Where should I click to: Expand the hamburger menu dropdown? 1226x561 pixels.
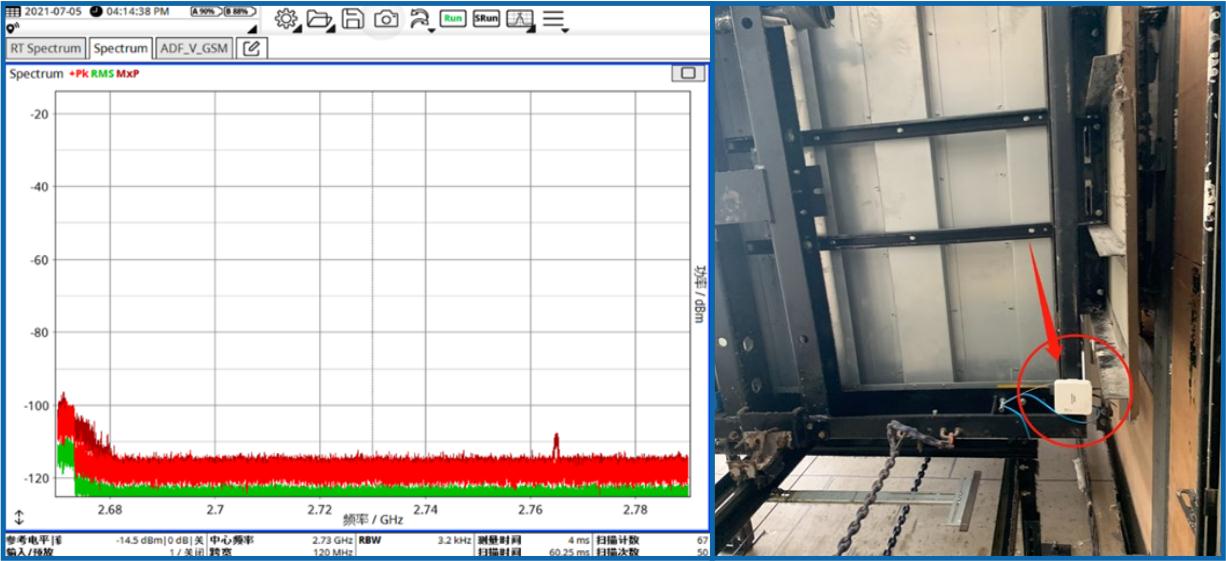pos(555,19)
